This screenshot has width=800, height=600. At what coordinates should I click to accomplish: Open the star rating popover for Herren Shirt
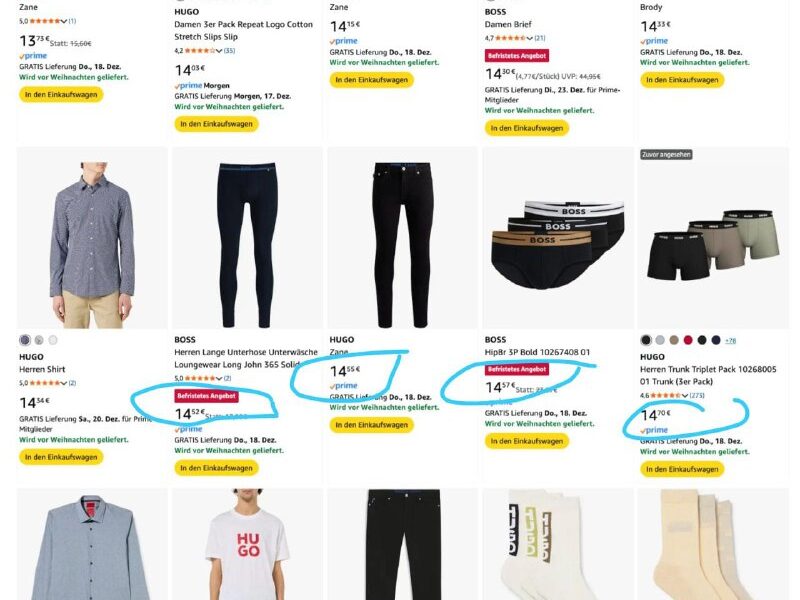coord(46,383)
